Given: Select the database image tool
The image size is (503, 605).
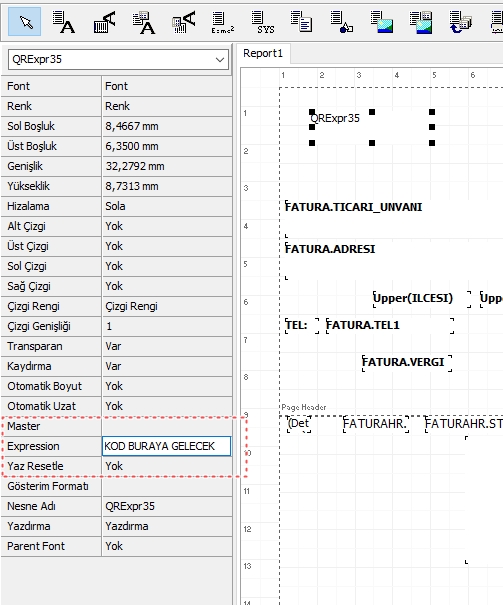Looking at the screenshot, I should point(421,22).
